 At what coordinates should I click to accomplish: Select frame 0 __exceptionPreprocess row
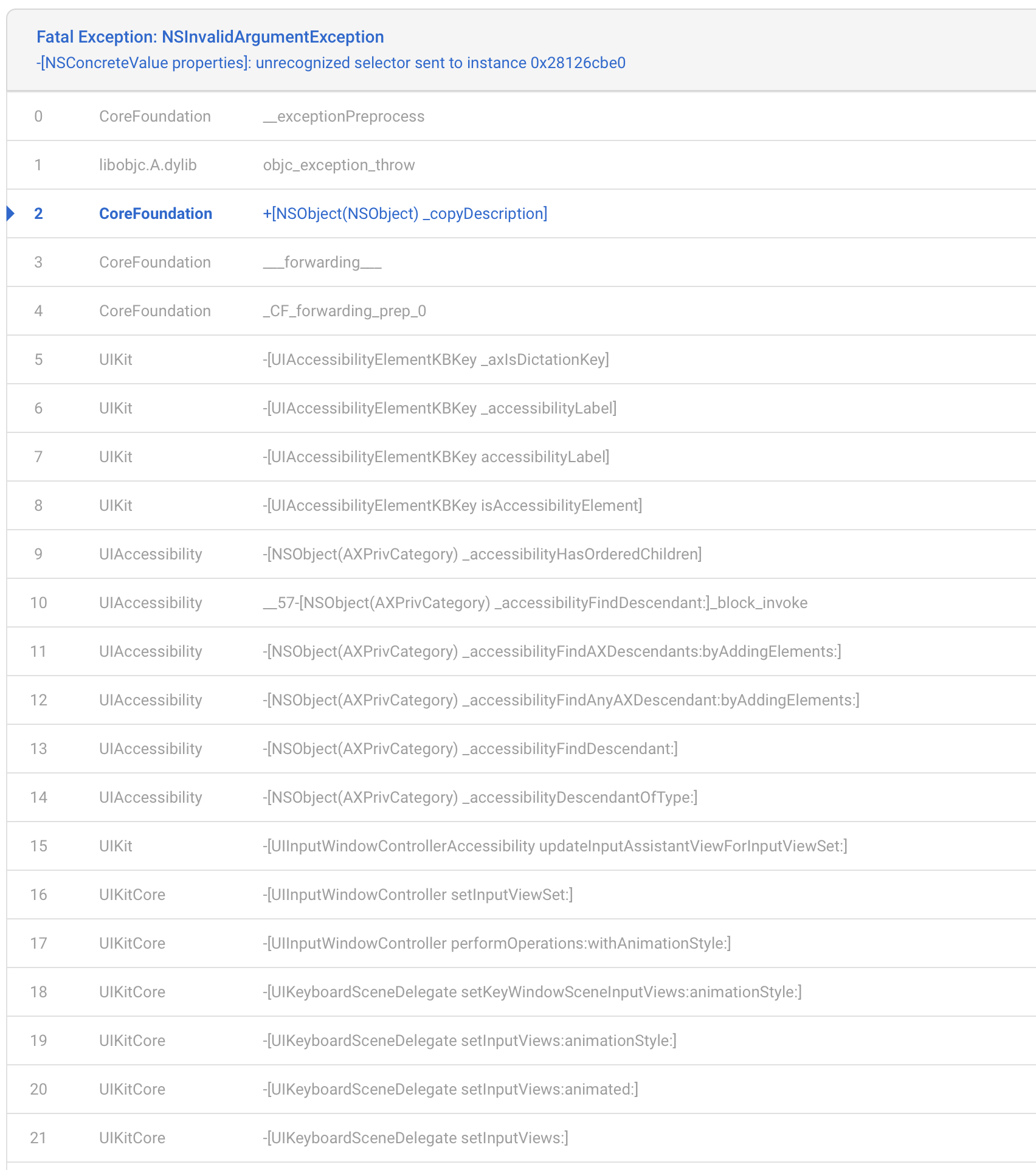[x=344, y=116]
